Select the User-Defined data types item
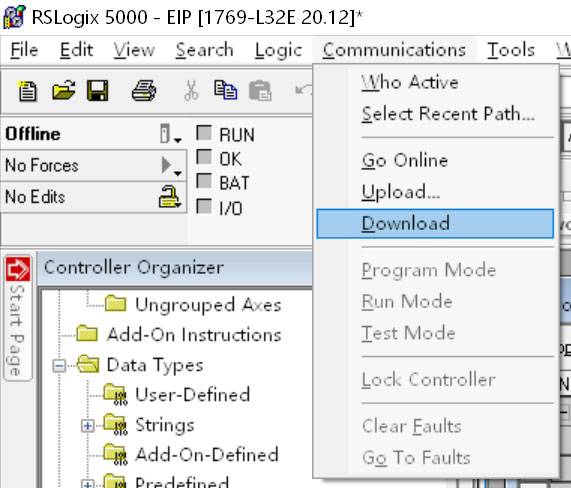Screen dimensions: 571x488 pos(193,395)
